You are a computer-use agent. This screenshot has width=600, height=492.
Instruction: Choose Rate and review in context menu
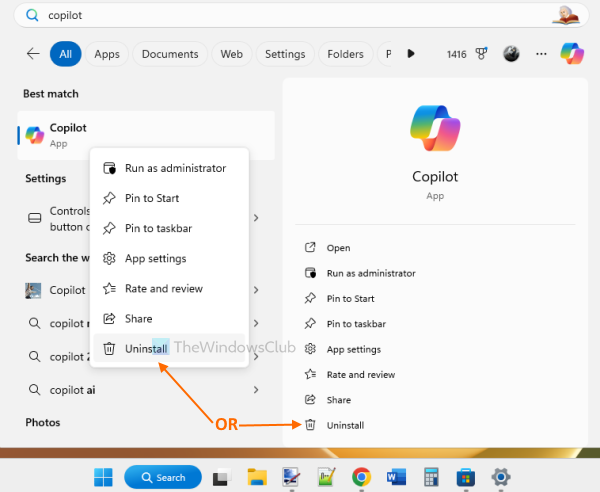tap(169, 288)
